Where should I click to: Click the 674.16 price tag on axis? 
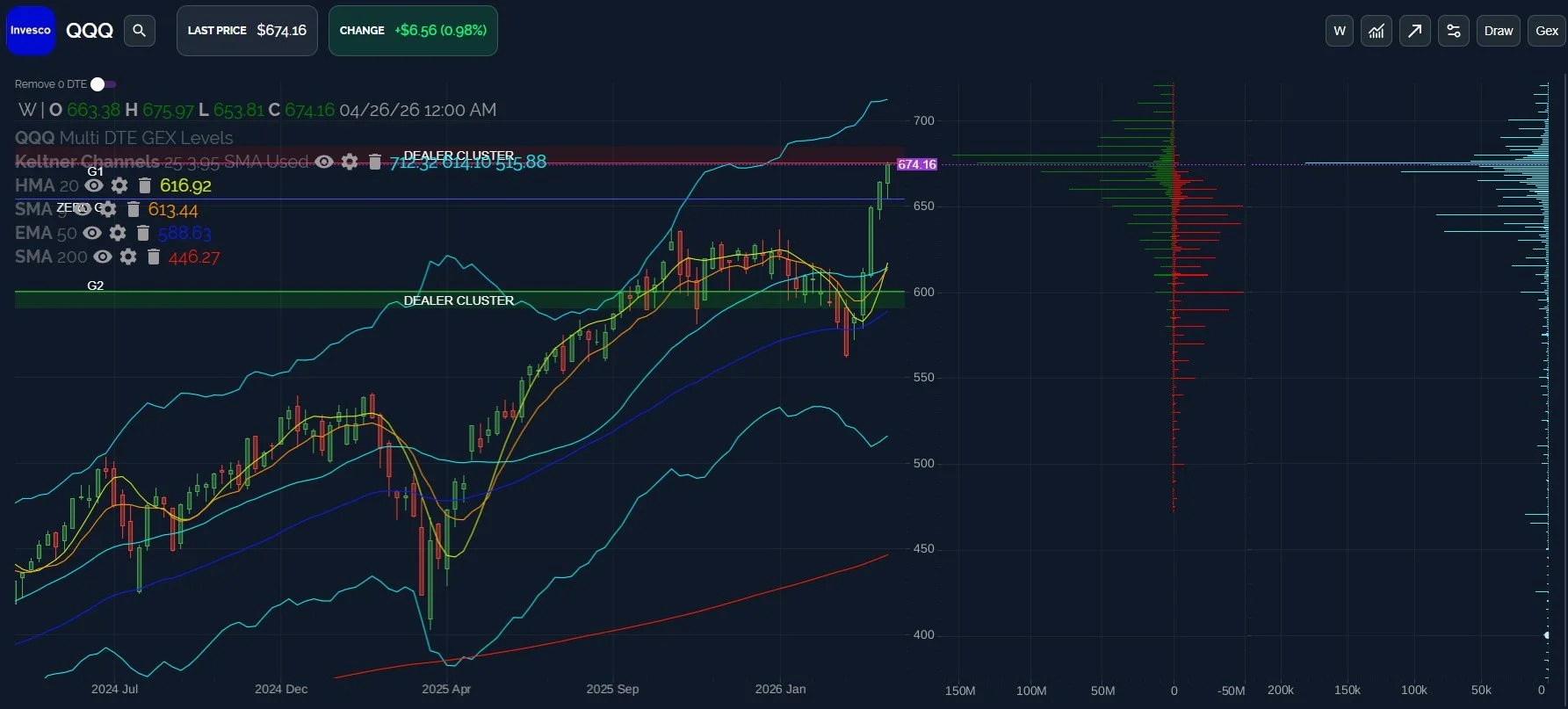point(916,164)
